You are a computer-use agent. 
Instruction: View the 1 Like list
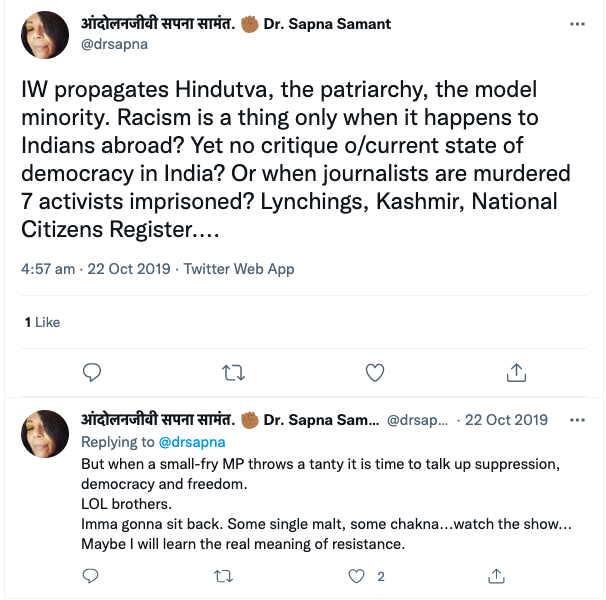tap(42, 322)
